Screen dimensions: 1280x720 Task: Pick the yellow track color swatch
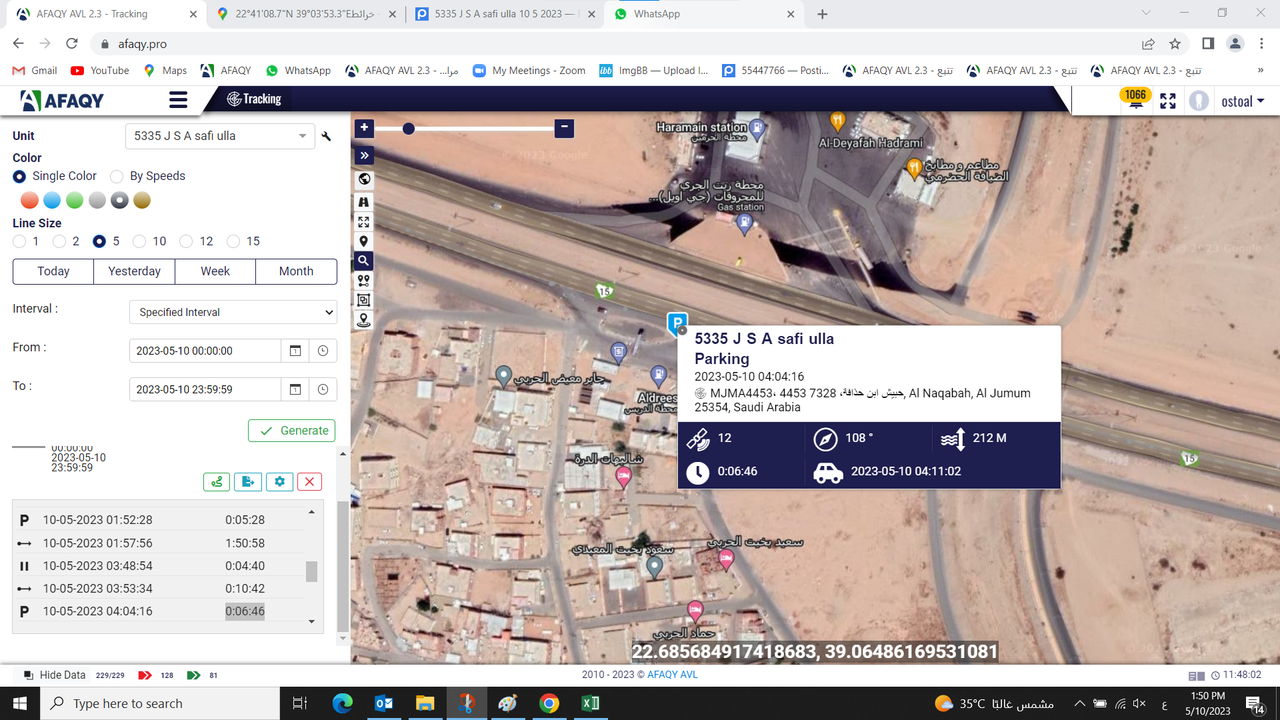coord(141,200)
